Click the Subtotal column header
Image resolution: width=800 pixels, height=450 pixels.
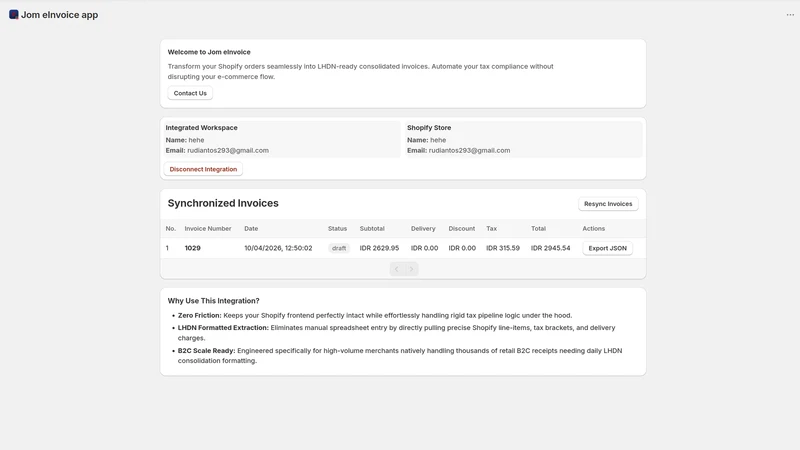click(x=372, y=229)
